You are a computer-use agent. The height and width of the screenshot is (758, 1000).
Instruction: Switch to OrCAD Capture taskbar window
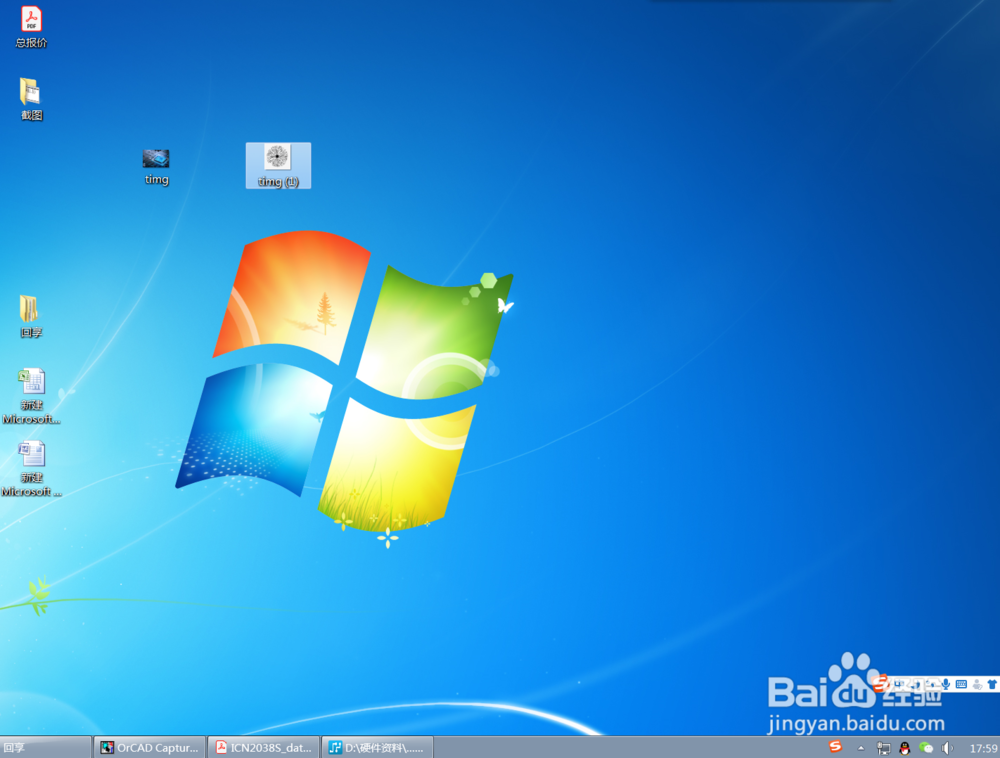pos(151,747)
